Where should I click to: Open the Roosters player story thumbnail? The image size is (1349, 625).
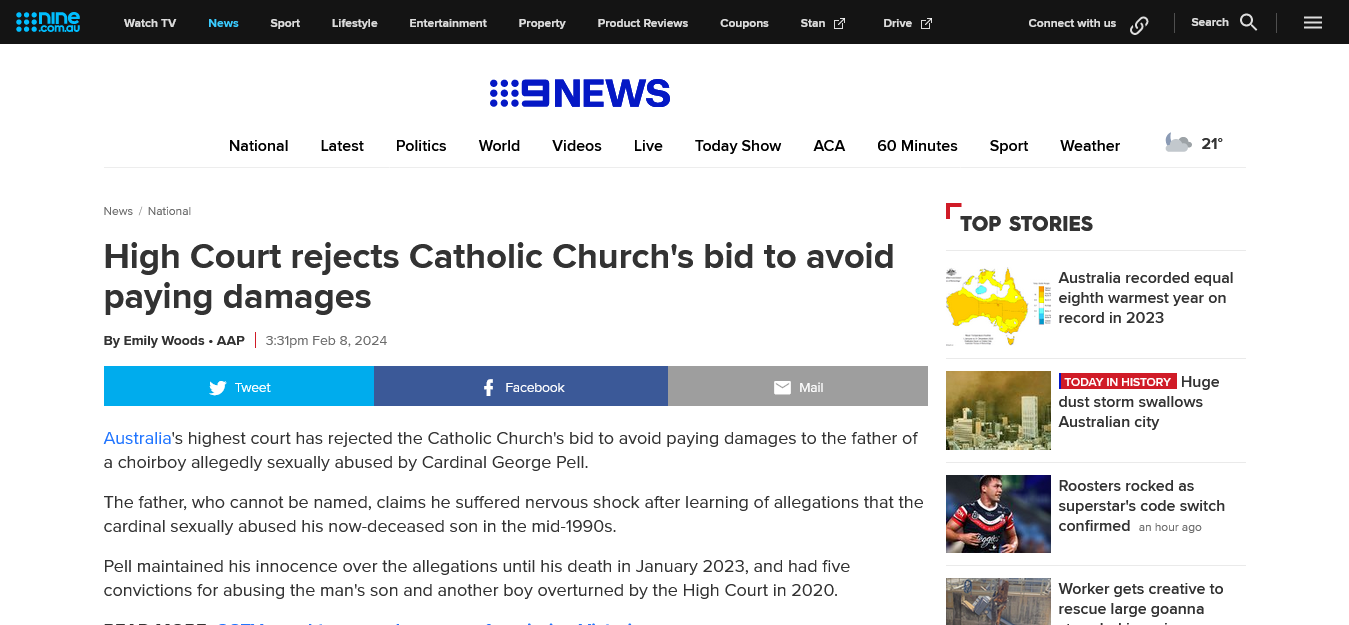(997, 513)
